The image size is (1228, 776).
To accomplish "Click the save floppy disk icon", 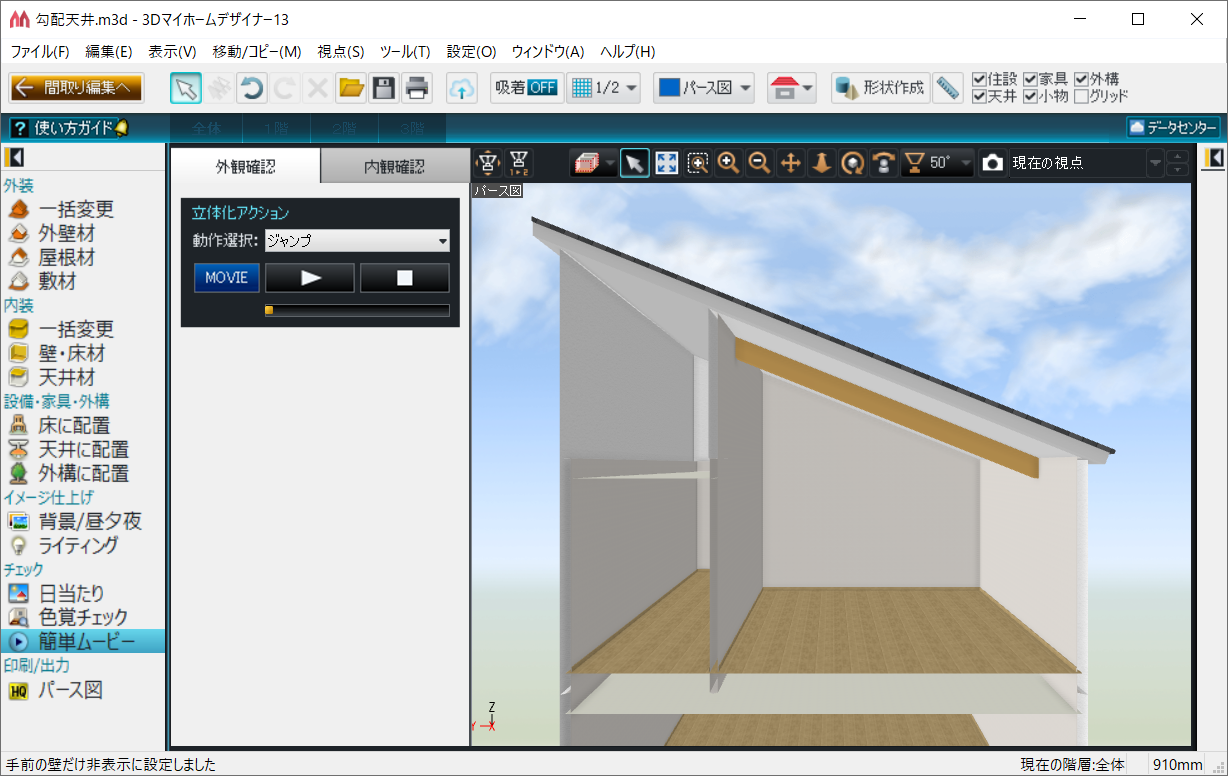I will pyautogui.click(x=384, y=88).
